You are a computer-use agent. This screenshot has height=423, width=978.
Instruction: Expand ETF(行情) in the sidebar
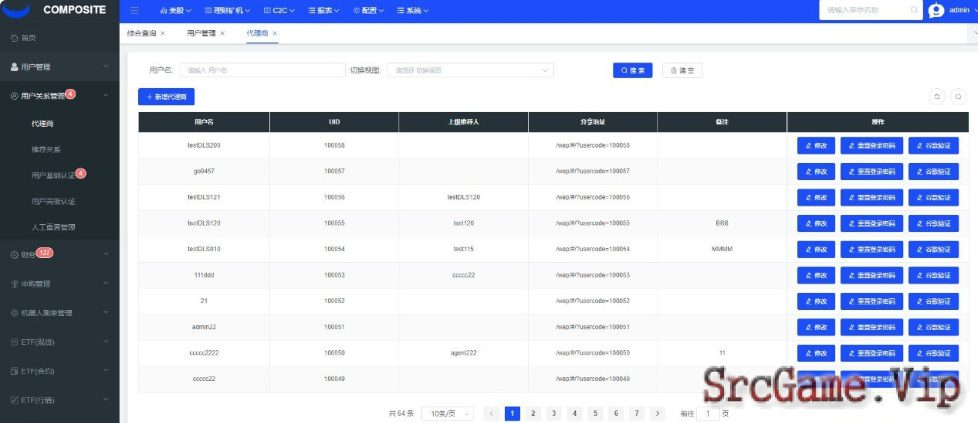[x=59, y=400]
